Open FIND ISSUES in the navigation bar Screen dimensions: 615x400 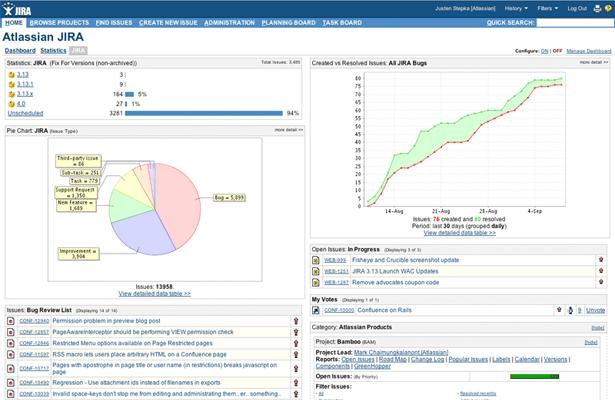(114, 23)
